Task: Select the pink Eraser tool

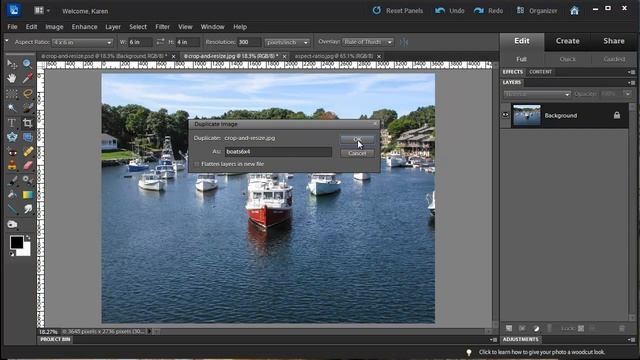Action: (x=27, y=165)
